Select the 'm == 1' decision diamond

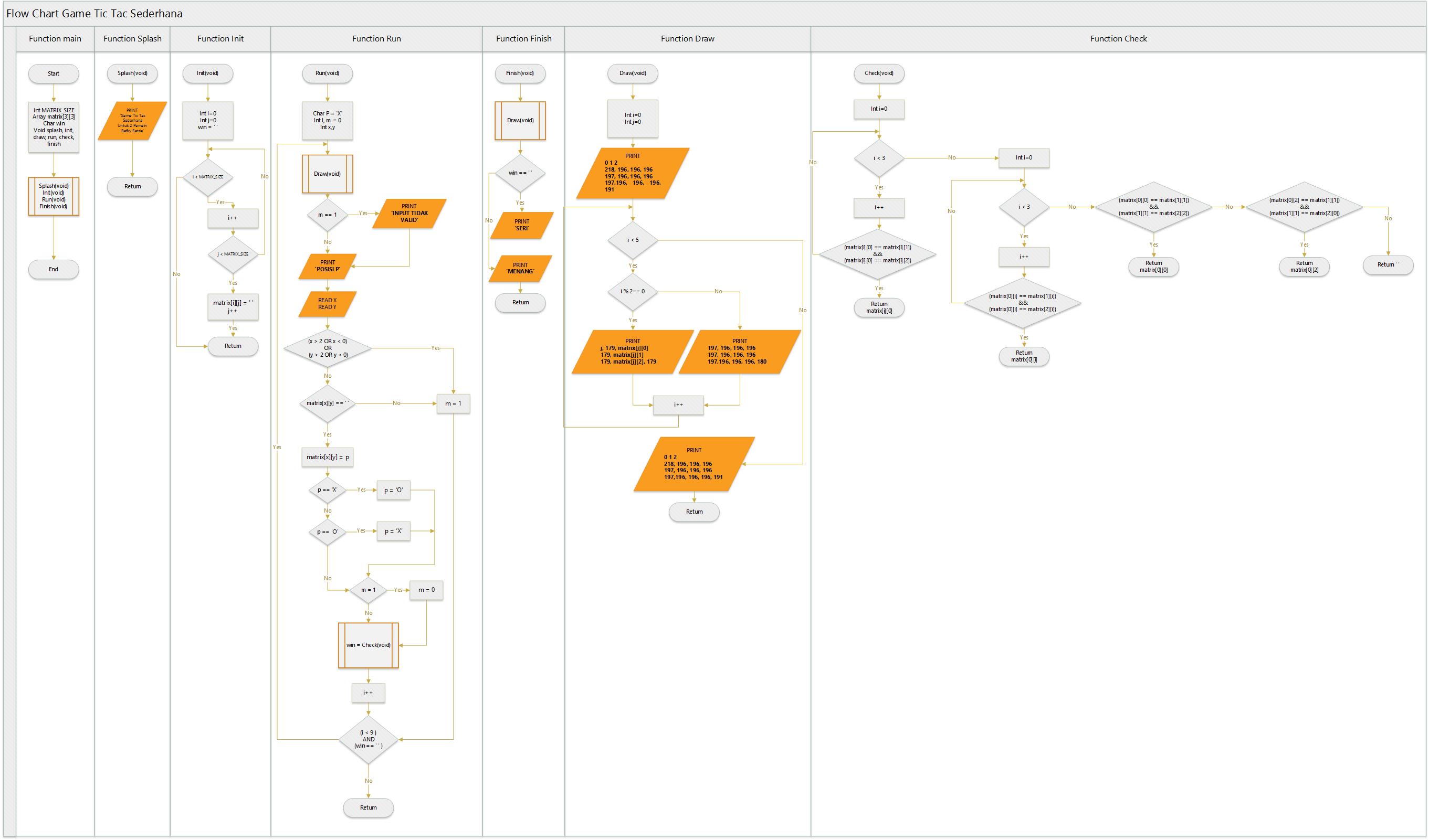pos(327,215)
